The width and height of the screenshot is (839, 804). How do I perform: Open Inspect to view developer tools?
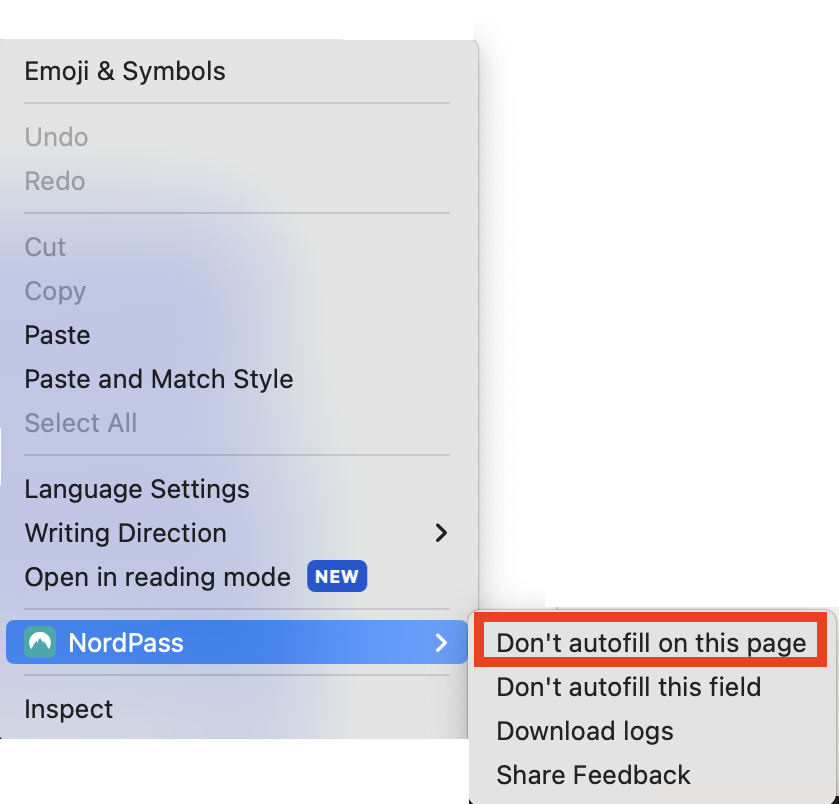(68, 709)
